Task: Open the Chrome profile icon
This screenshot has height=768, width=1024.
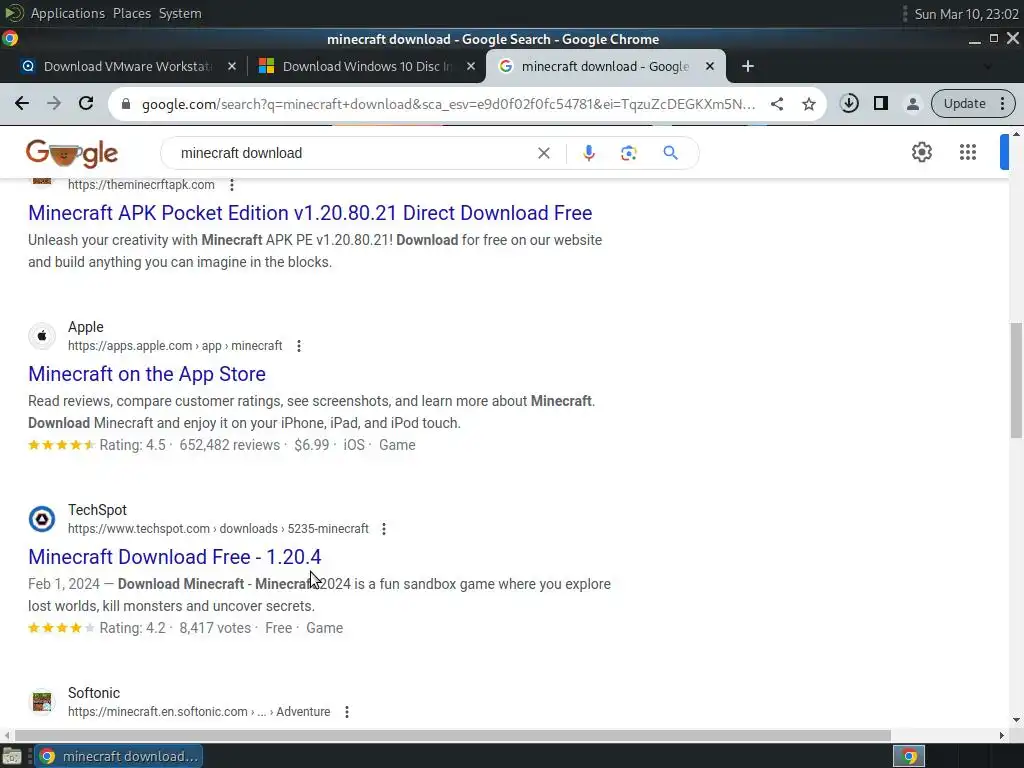Action: [912, 103]
